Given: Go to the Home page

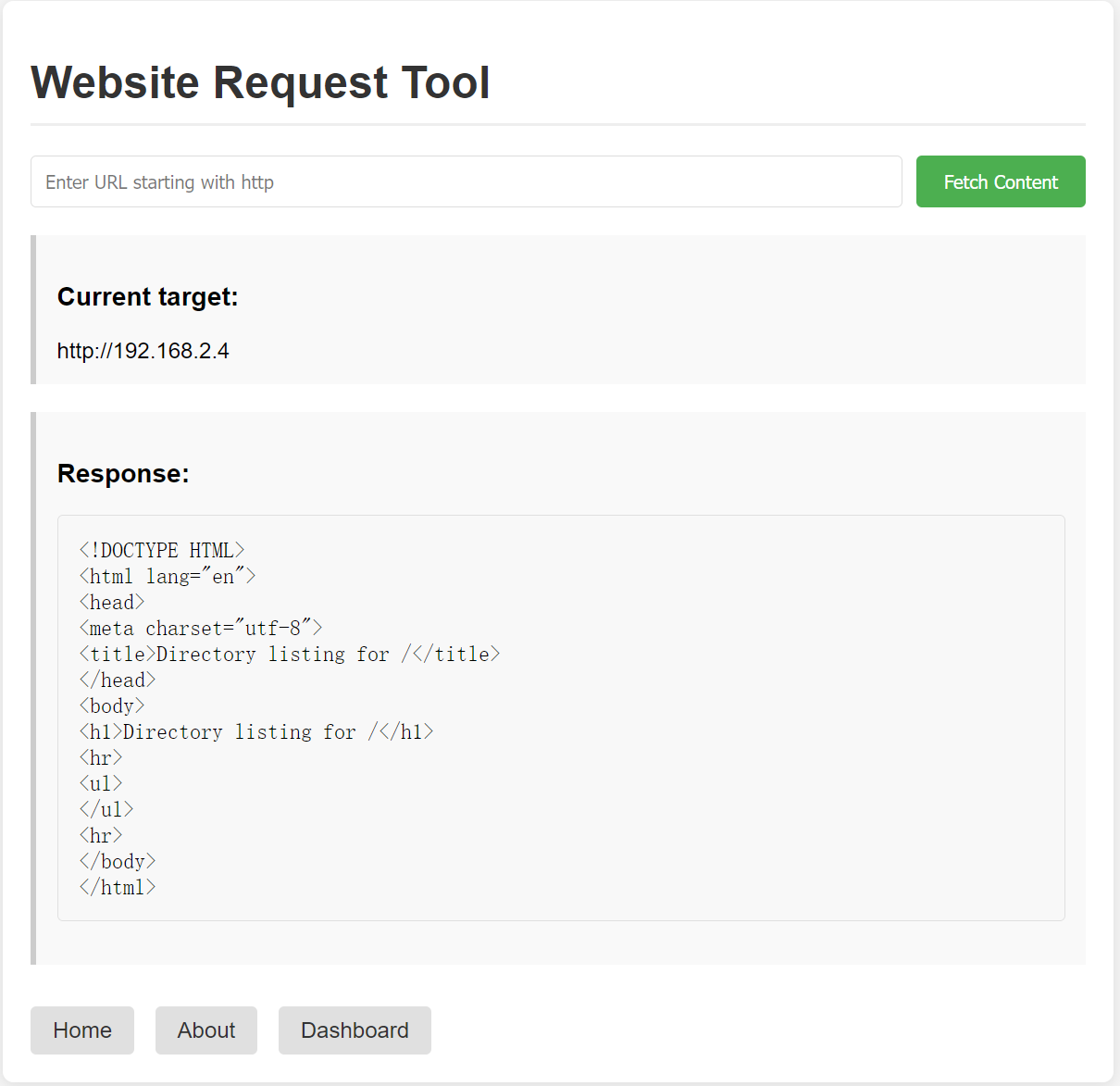Looking at the screenshot, I should pos(82,1030).
